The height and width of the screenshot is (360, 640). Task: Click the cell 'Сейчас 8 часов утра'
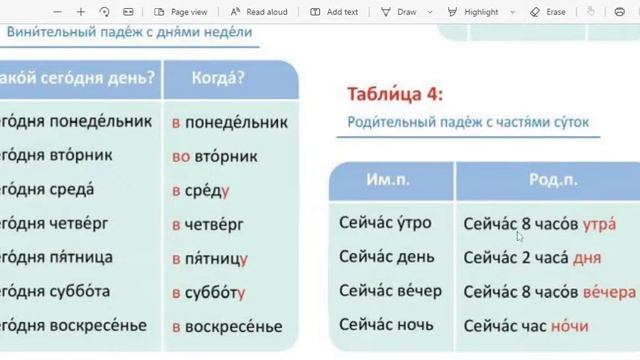point(540,224)
